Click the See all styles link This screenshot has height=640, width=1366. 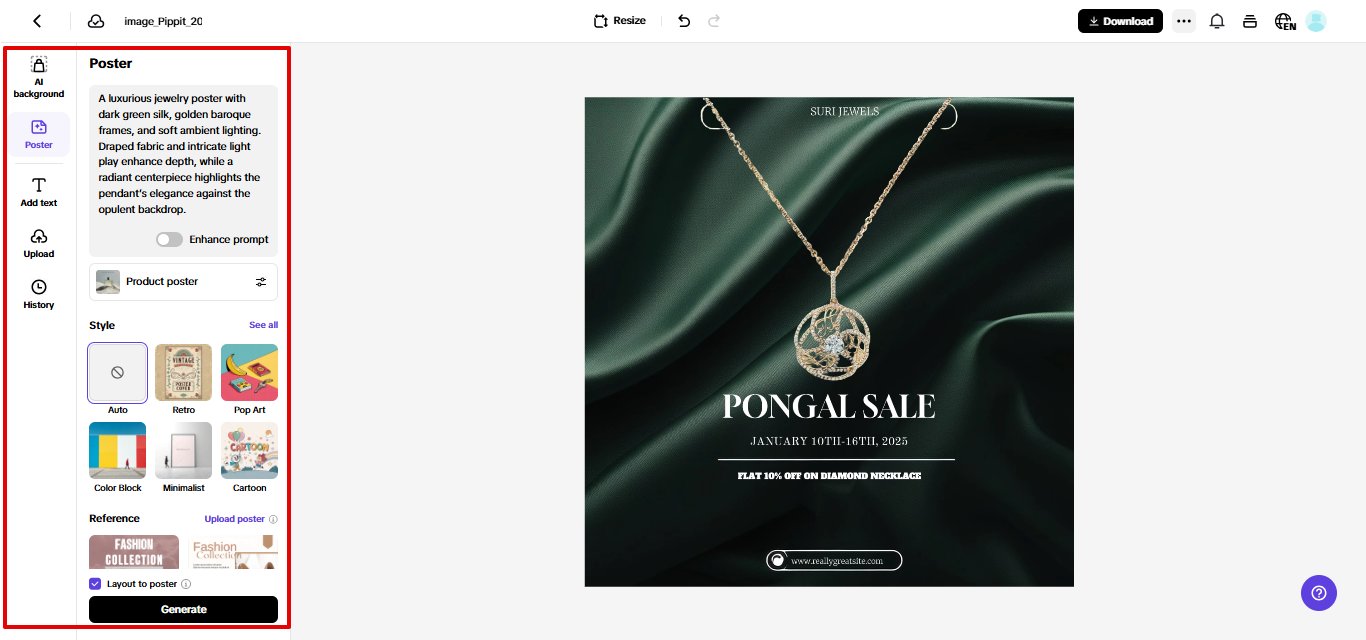click(264, 325)
